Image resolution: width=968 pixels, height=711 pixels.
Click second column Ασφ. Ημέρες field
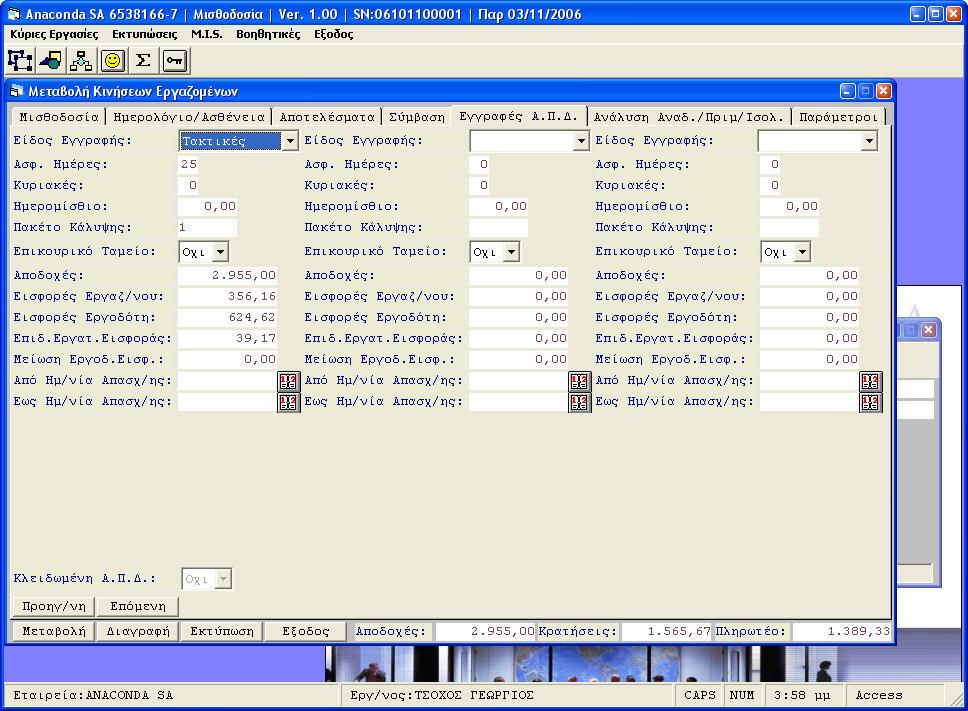(x=480, y=164)
